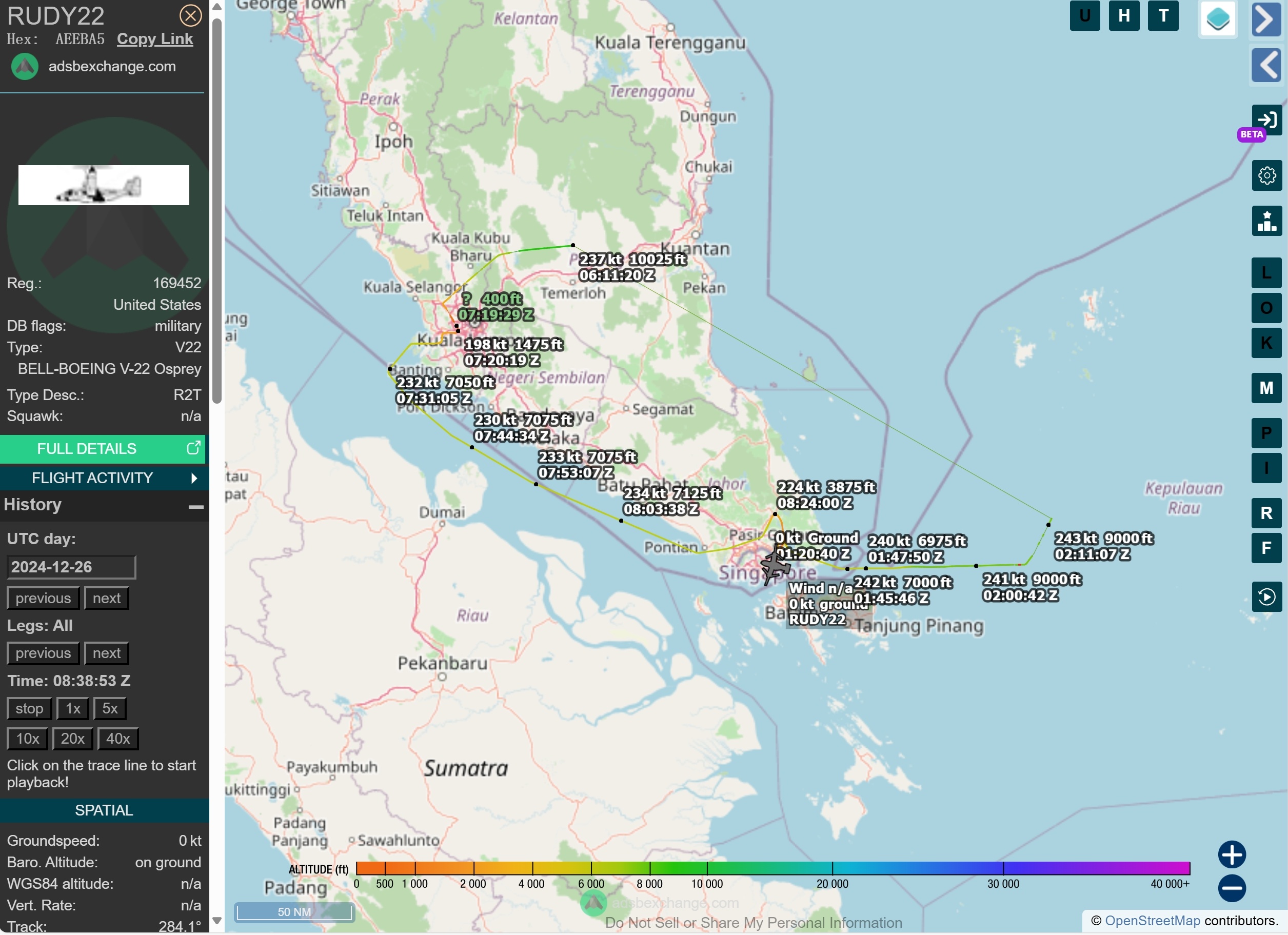Click the sidebar scrollbar thumb
The width and height of the screenshot is (1288, 935).
click(x=216, y=211)
